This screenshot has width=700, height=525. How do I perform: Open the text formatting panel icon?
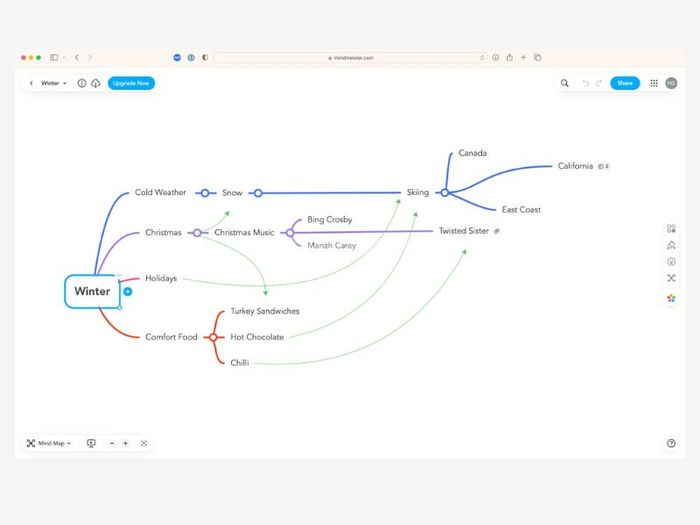pos(671,245)
